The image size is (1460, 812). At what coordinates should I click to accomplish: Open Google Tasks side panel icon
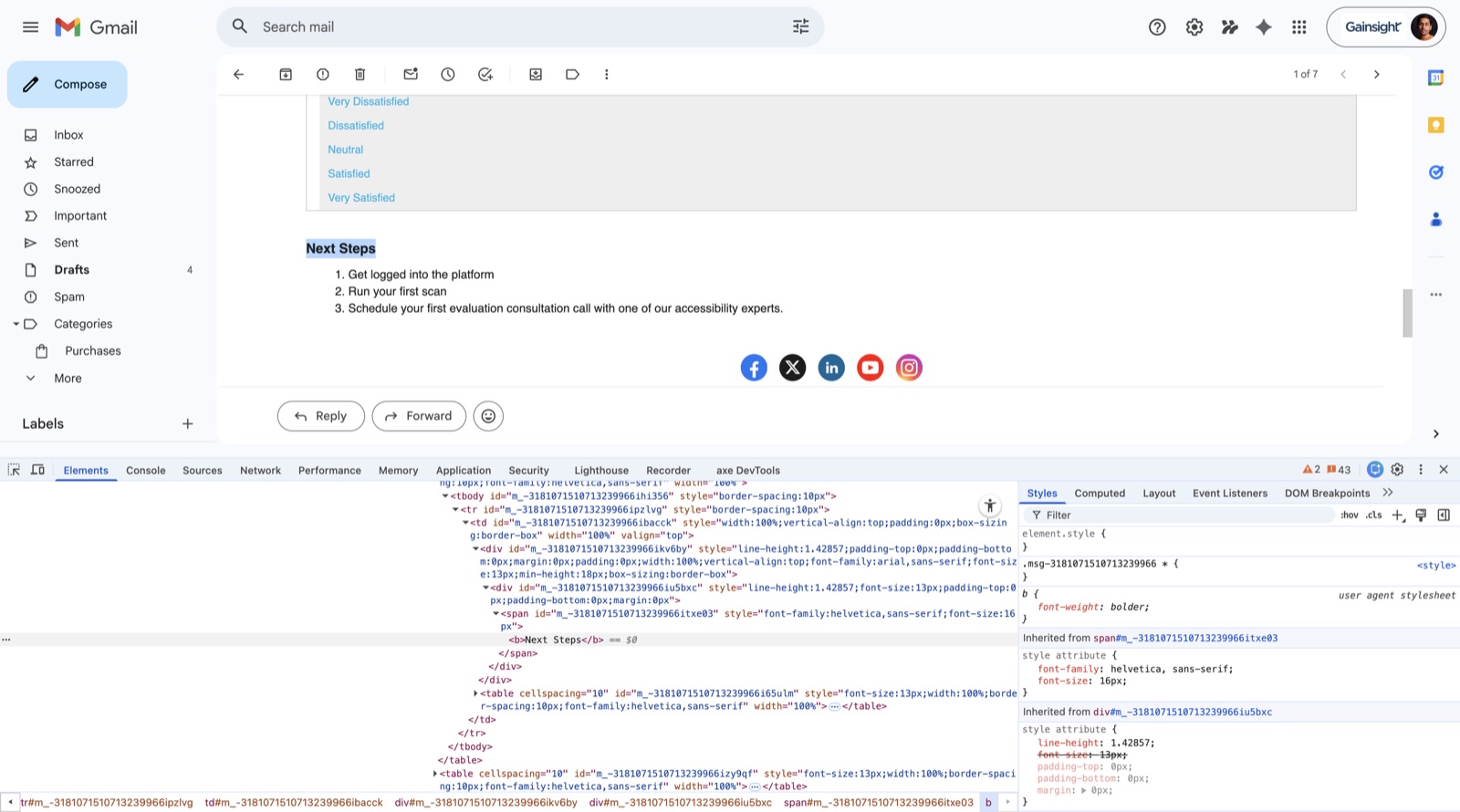1435,172
